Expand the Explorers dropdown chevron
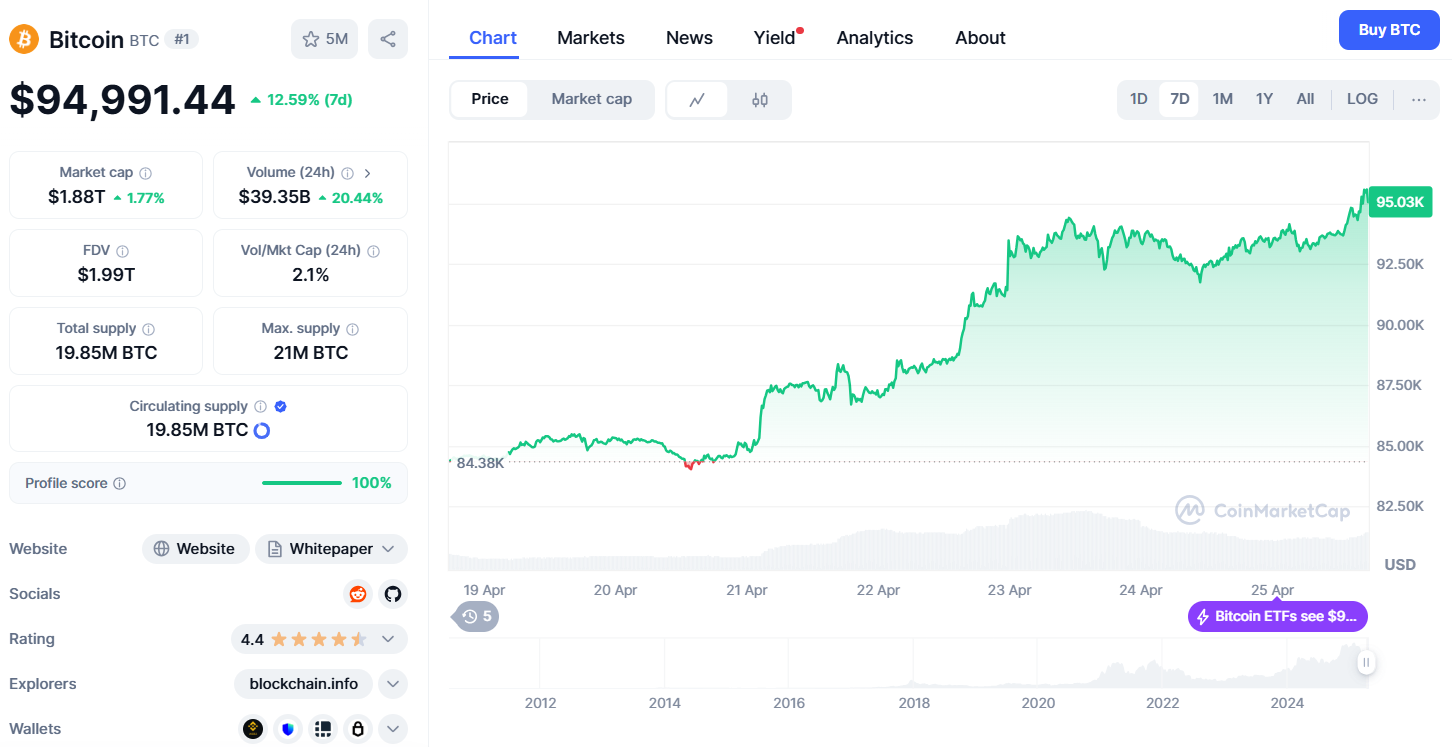Image resolution: width=1452 pixels, height=747 pixels. (393, 684)
